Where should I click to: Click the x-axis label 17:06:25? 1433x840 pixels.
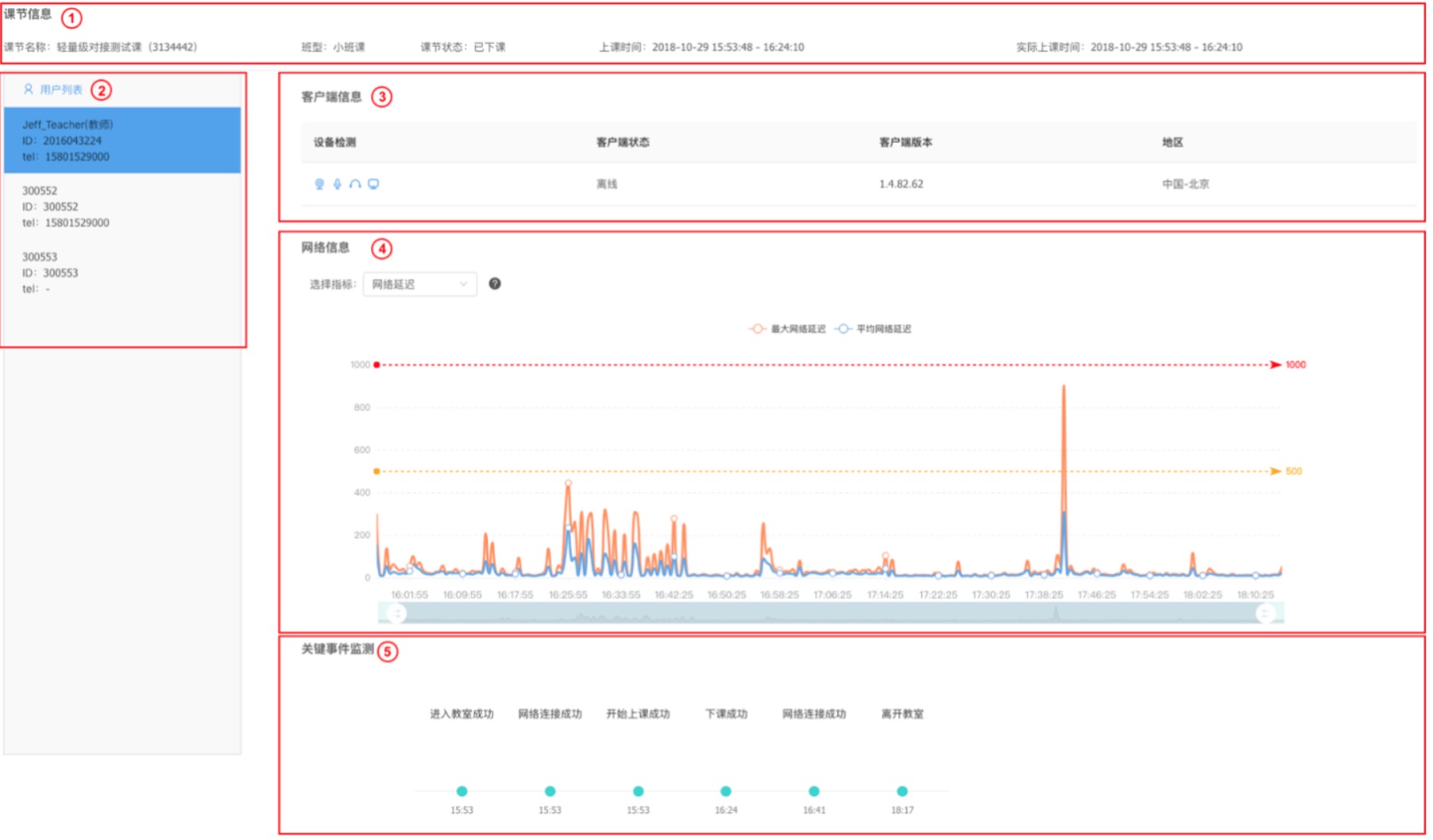click(832, 595)
